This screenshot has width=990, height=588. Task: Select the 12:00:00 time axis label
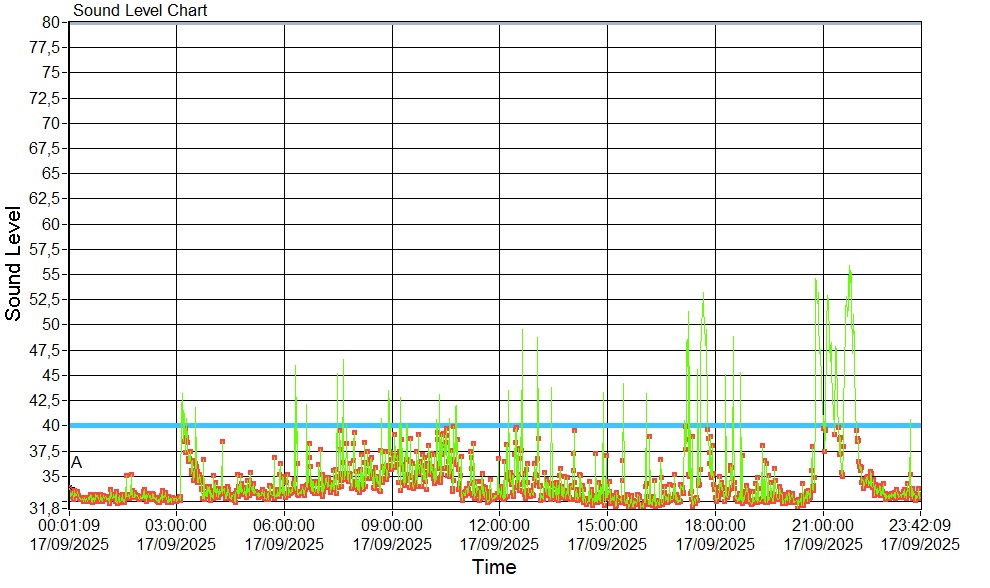[499, 525]
